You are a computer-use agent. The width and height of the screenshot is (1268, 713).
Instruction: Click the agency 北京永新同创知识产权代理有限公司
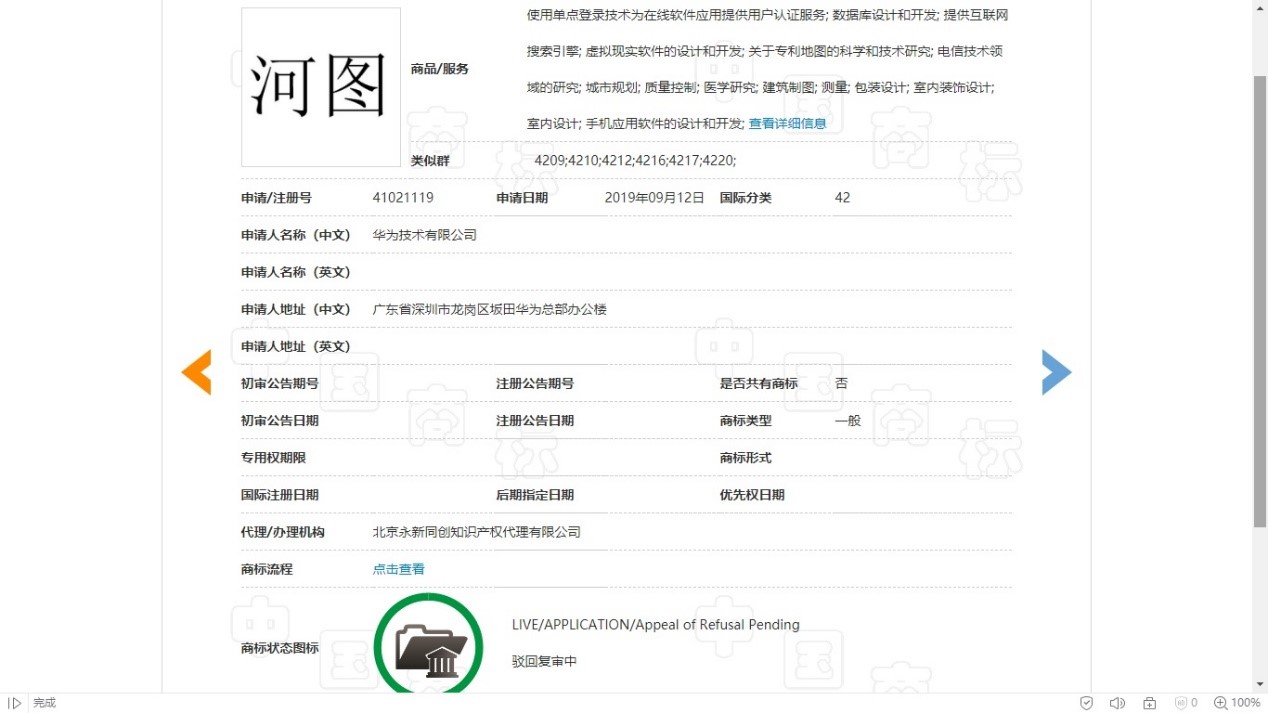477,532
